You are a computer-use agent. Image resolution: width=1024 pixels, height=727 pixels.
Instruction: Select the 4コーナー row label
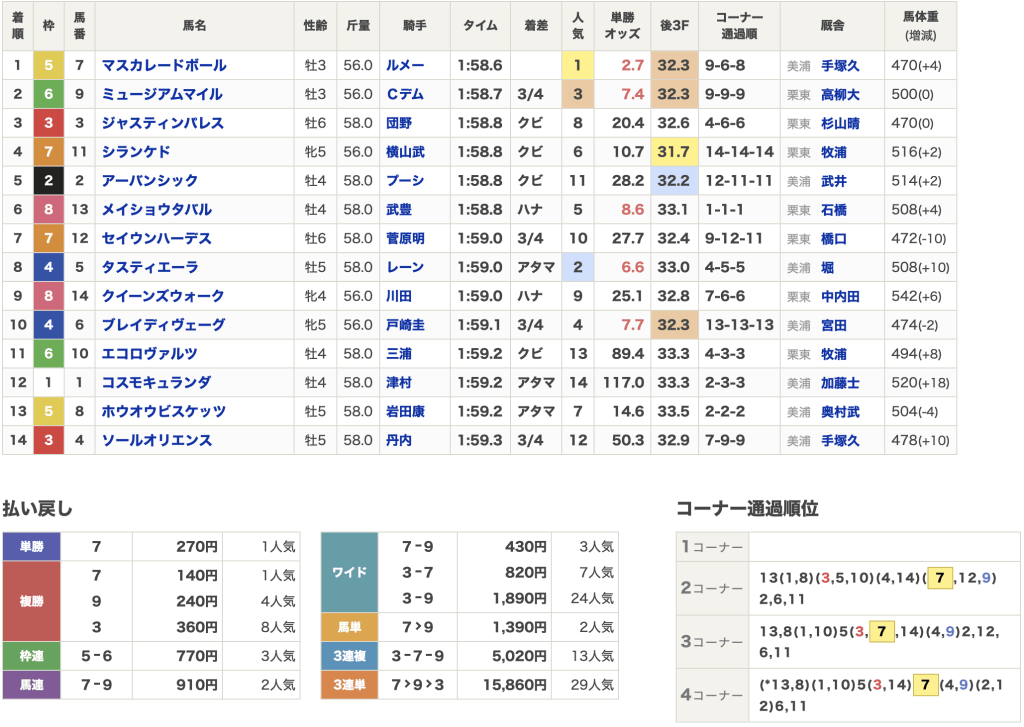712,695
